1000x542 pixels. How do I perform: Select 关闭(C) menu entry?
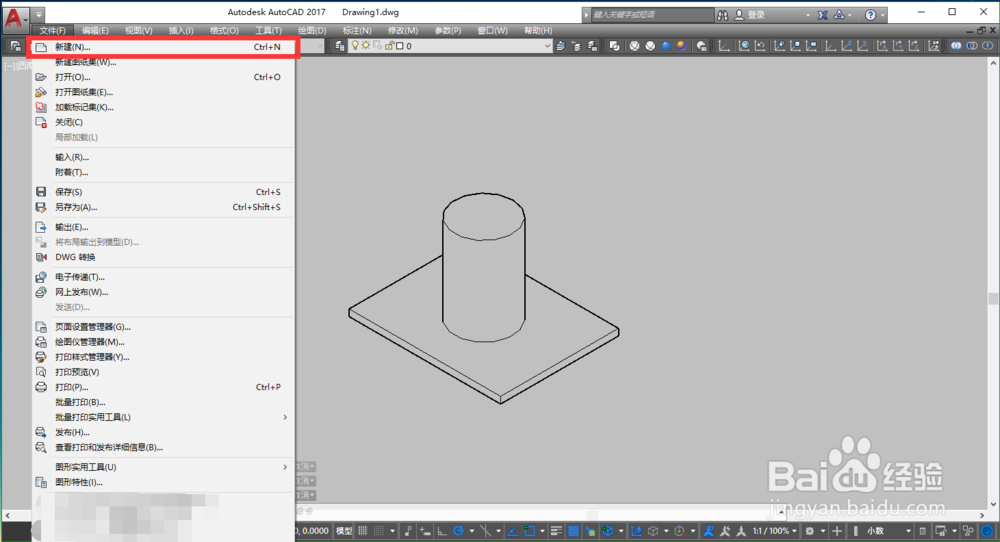(163, 122)
